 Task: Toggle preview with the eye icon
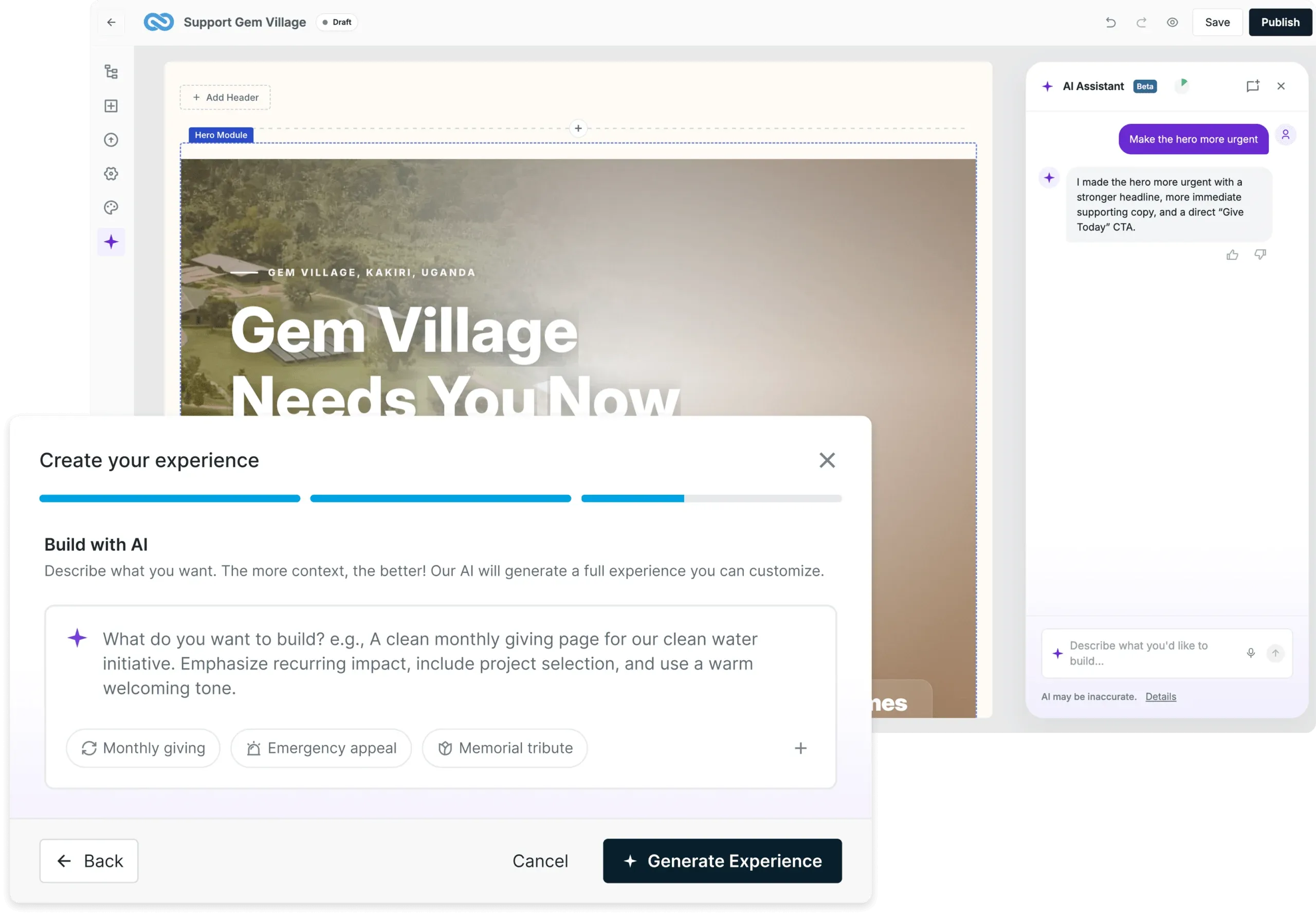click(x=1172, y=22)
